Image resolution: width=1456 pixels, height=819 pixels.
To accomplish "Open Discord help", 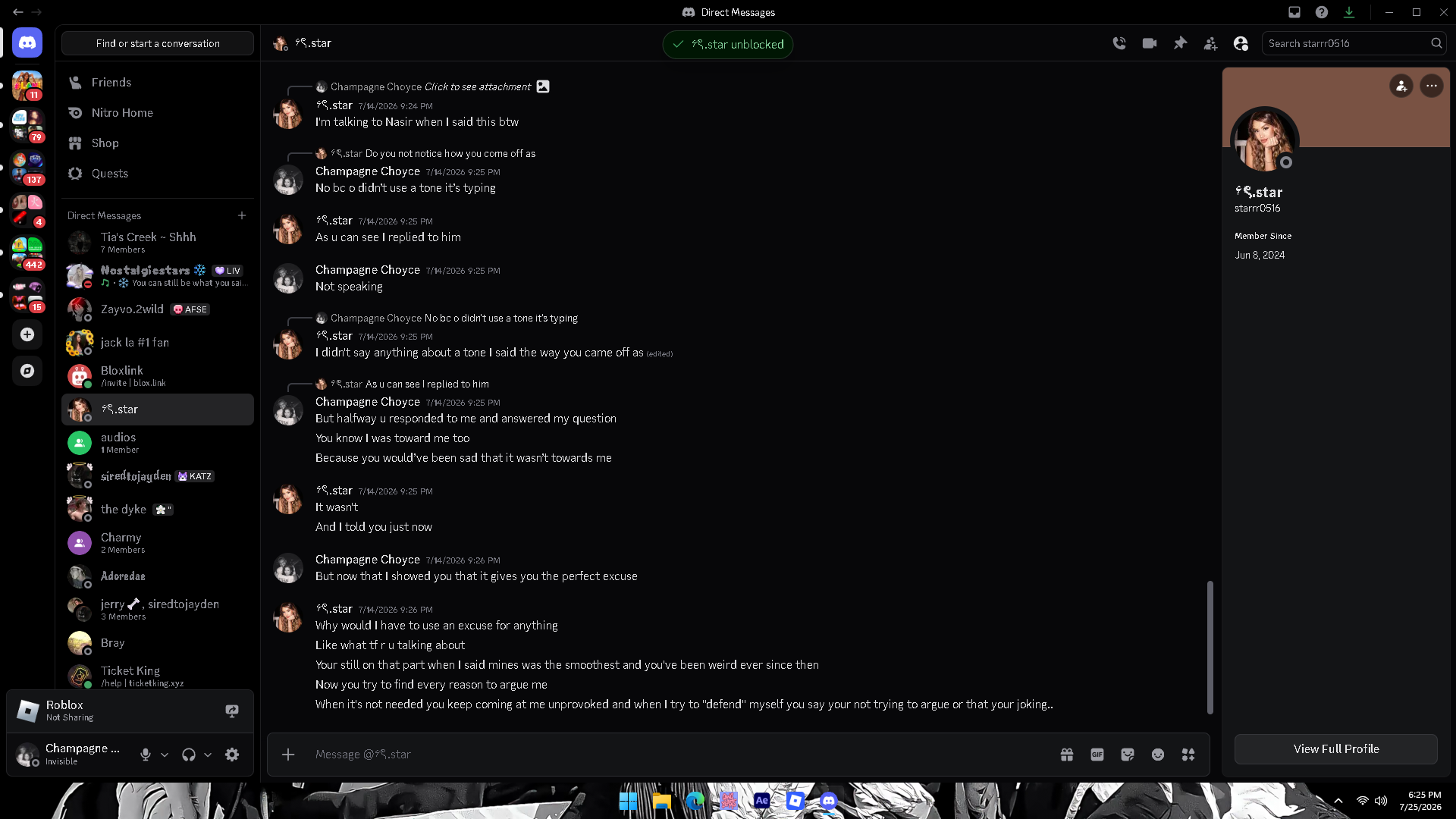I will pos(1322,12).
